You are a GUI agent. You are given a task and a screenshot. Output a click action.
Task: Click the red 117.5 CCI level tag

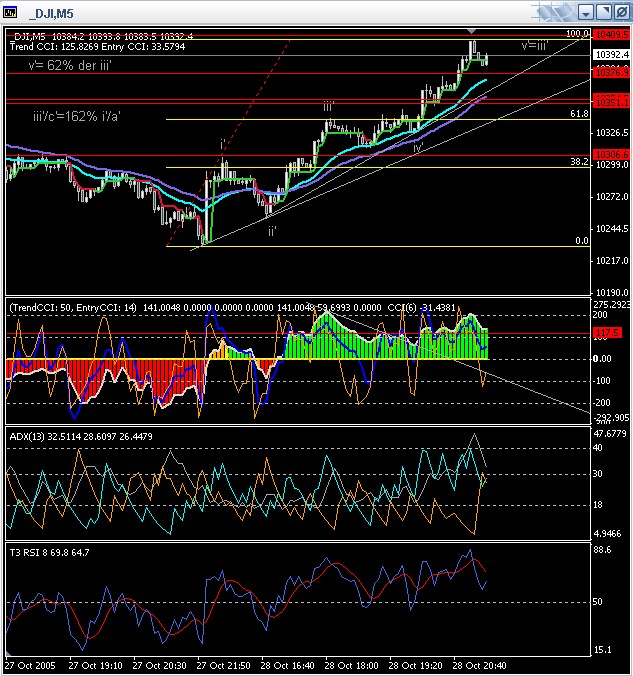click(x=607, y=333)
